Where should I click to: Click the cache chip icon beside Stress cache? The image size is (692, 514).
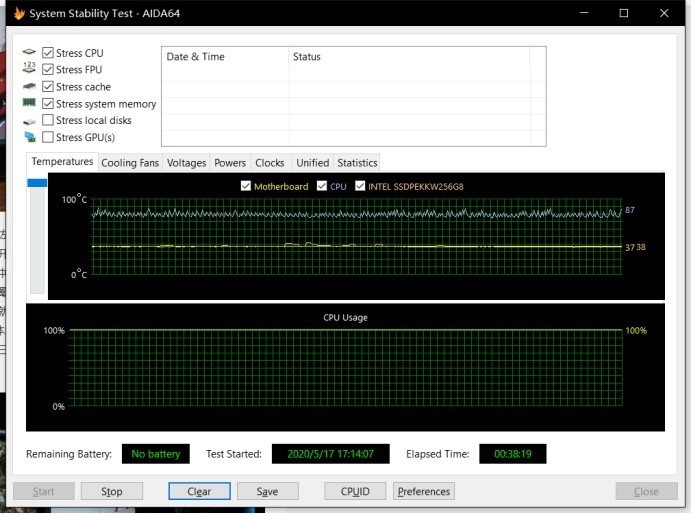[29, 86]
